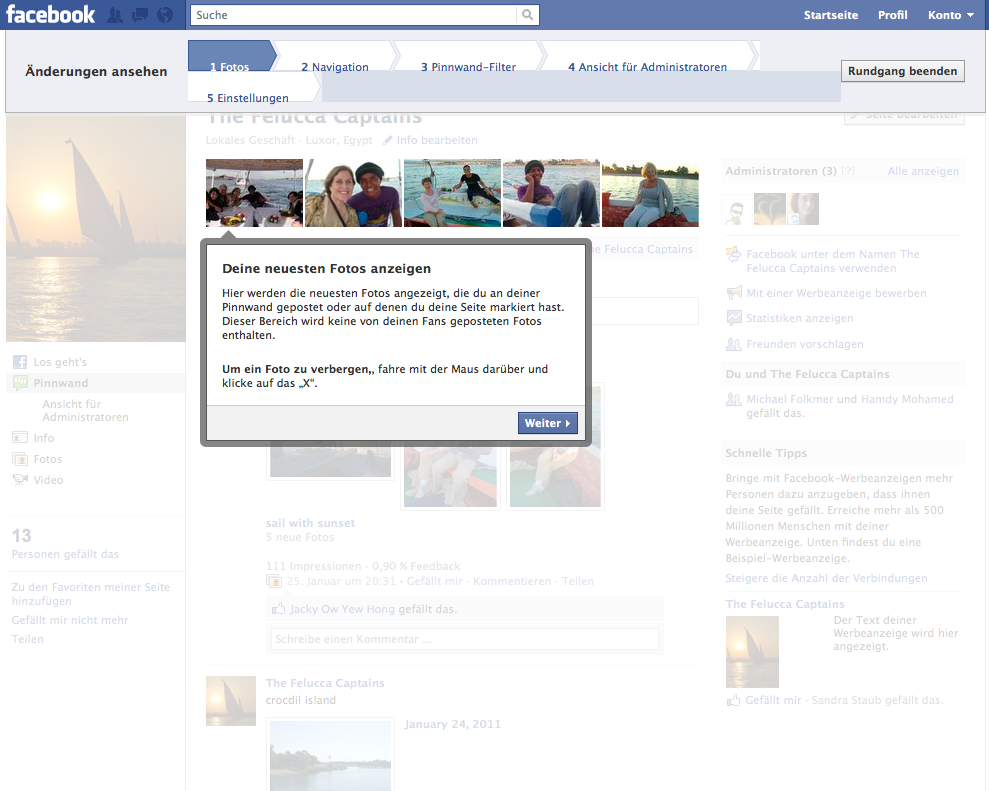Click chart icon beside Statistiken anzeigen
This screenshot has height=791, width=989.
coord(734,318)
